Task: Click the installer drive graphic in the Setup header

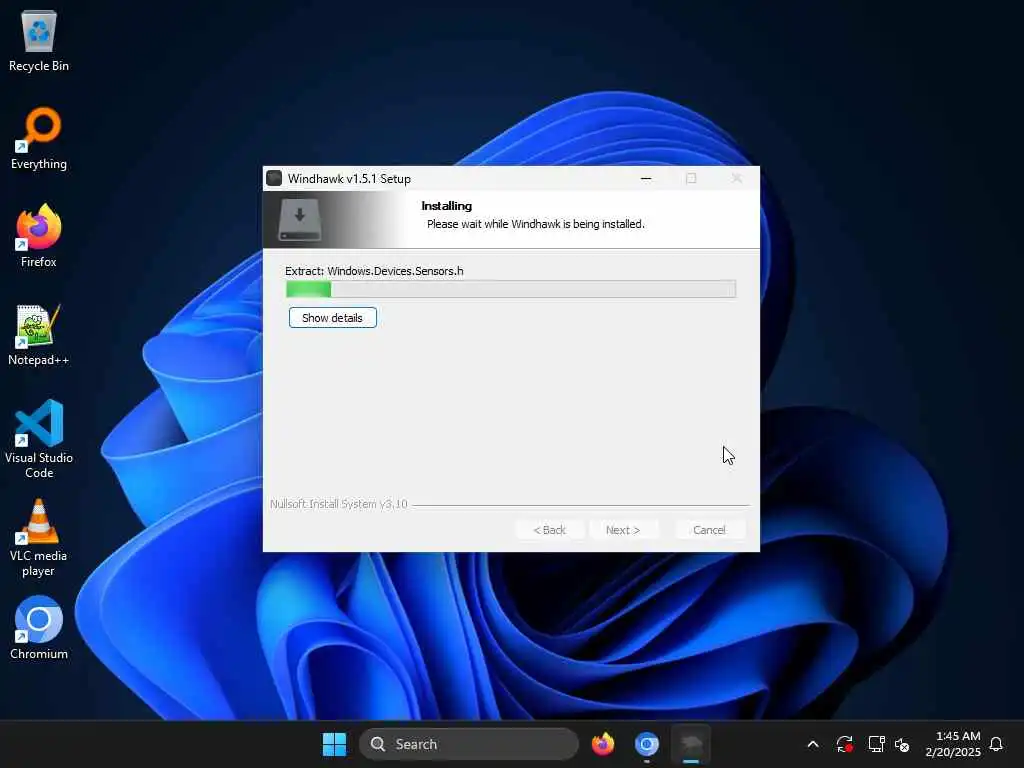Action: coord(300,220)
